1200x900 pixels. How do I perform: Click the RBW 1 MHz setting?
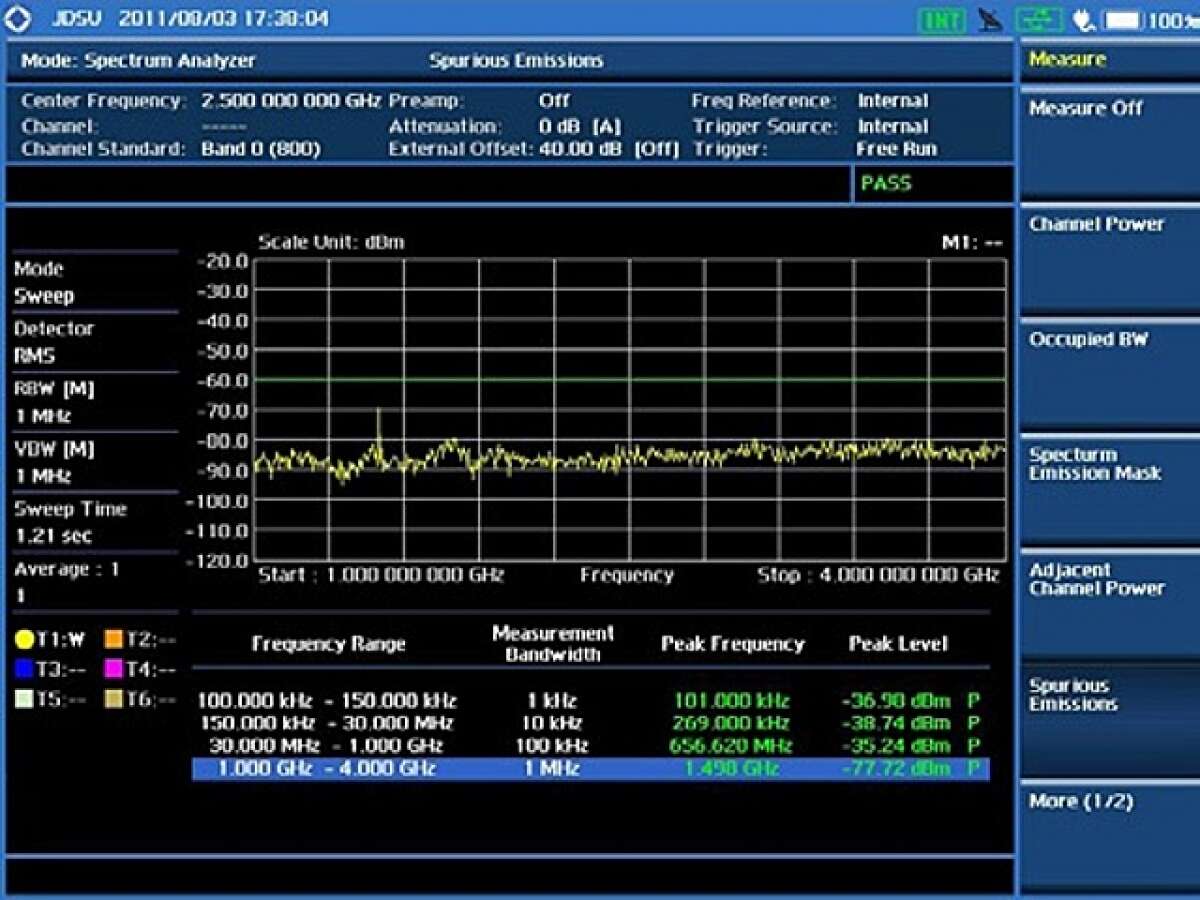[x=95, y=402]
